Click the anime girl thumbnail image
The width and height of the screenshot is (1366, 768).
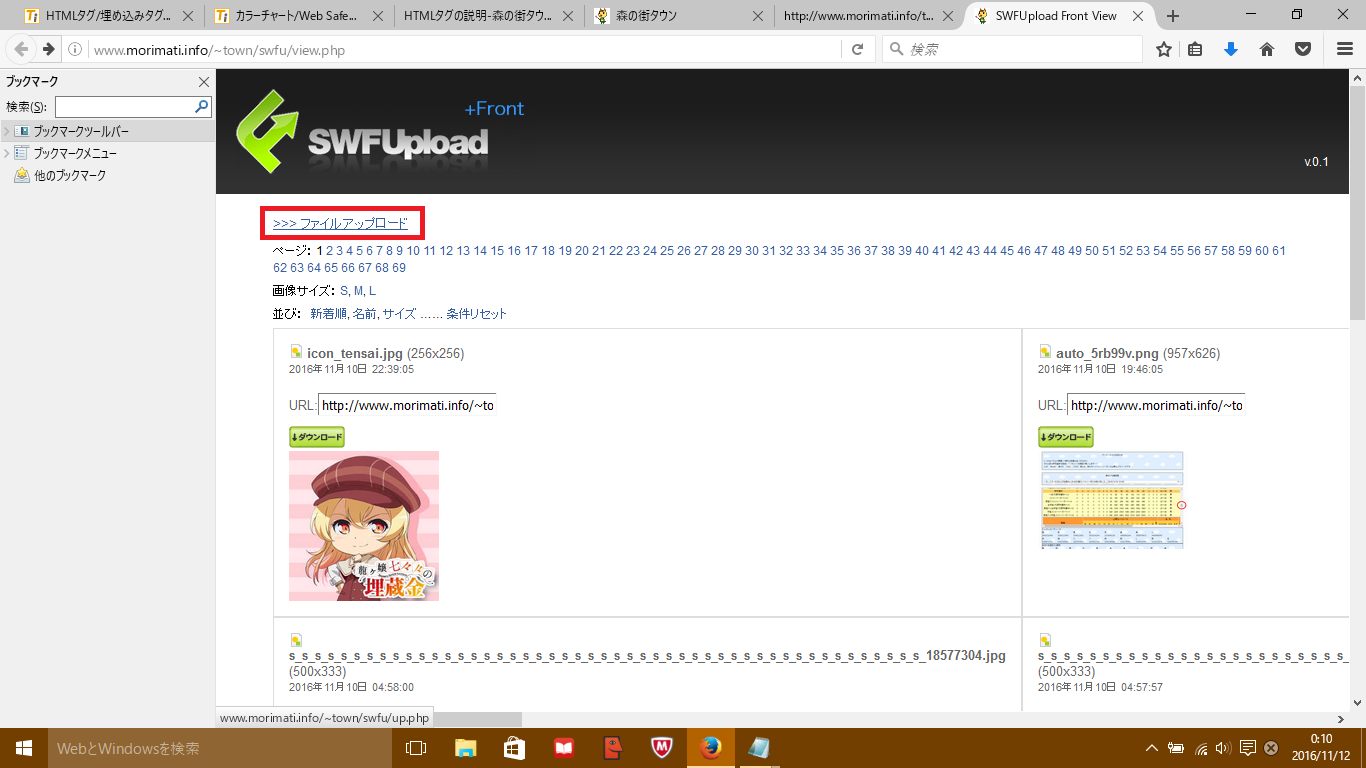point(364,526)
